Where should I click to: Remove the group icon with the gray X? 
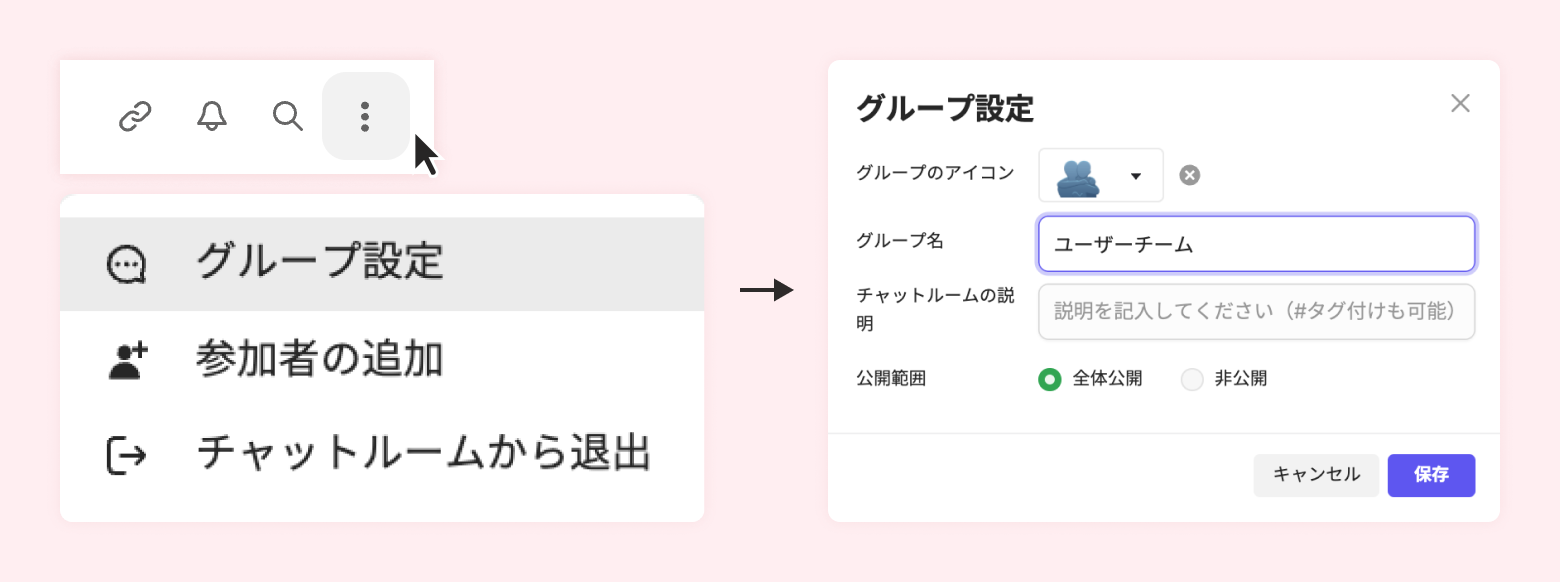tap(1189, 176)
